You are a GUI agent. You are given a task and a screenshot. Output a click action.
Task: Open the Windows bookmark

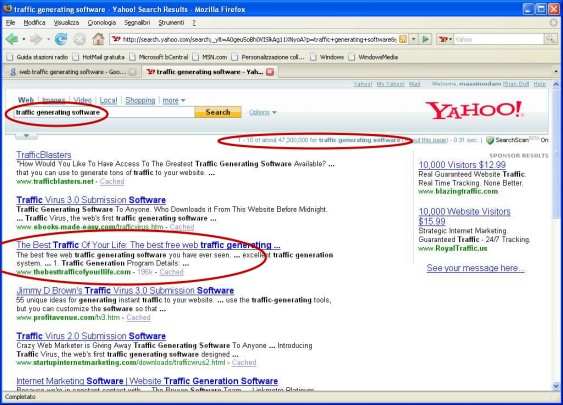click(327, 57)
